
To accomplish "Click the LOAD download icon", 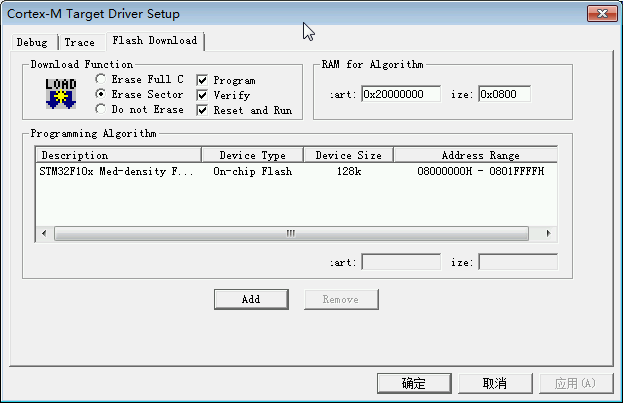I will coord(61,94).
